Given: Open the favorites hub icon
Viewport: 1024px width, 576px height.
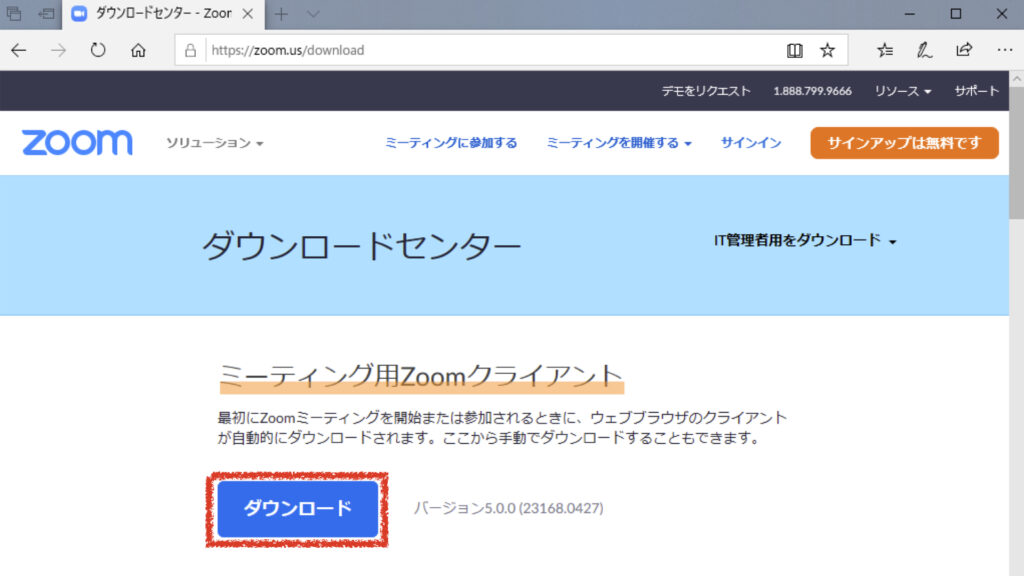Looking at the screenshot, I should [x=885, y=50].
